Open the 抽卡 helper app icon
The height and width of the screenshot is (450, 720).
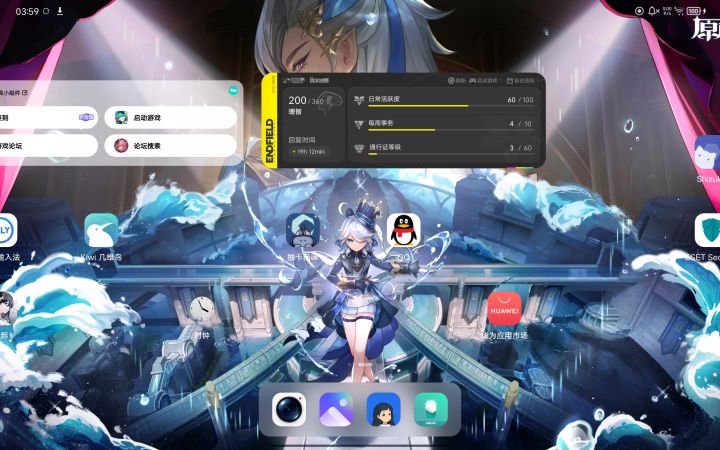(x=303, y=230)
